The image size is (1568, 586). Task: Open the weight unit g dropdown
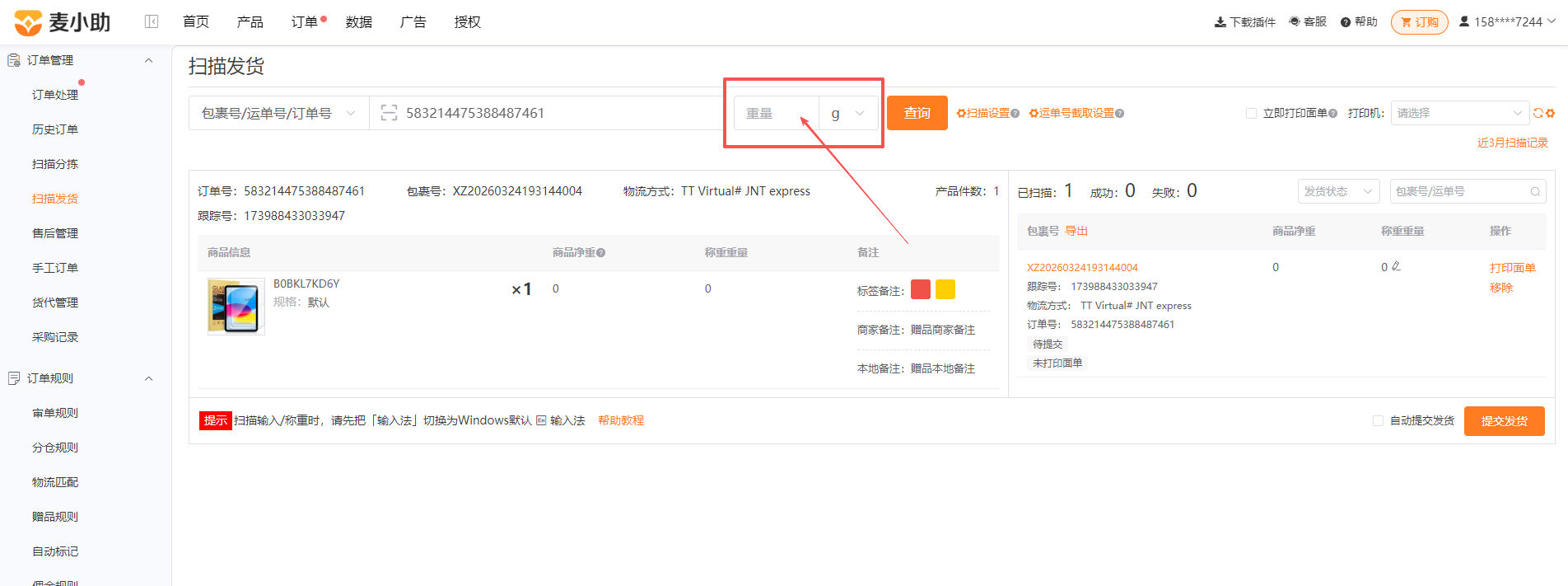pyautogui.click(x=848, y=113)
